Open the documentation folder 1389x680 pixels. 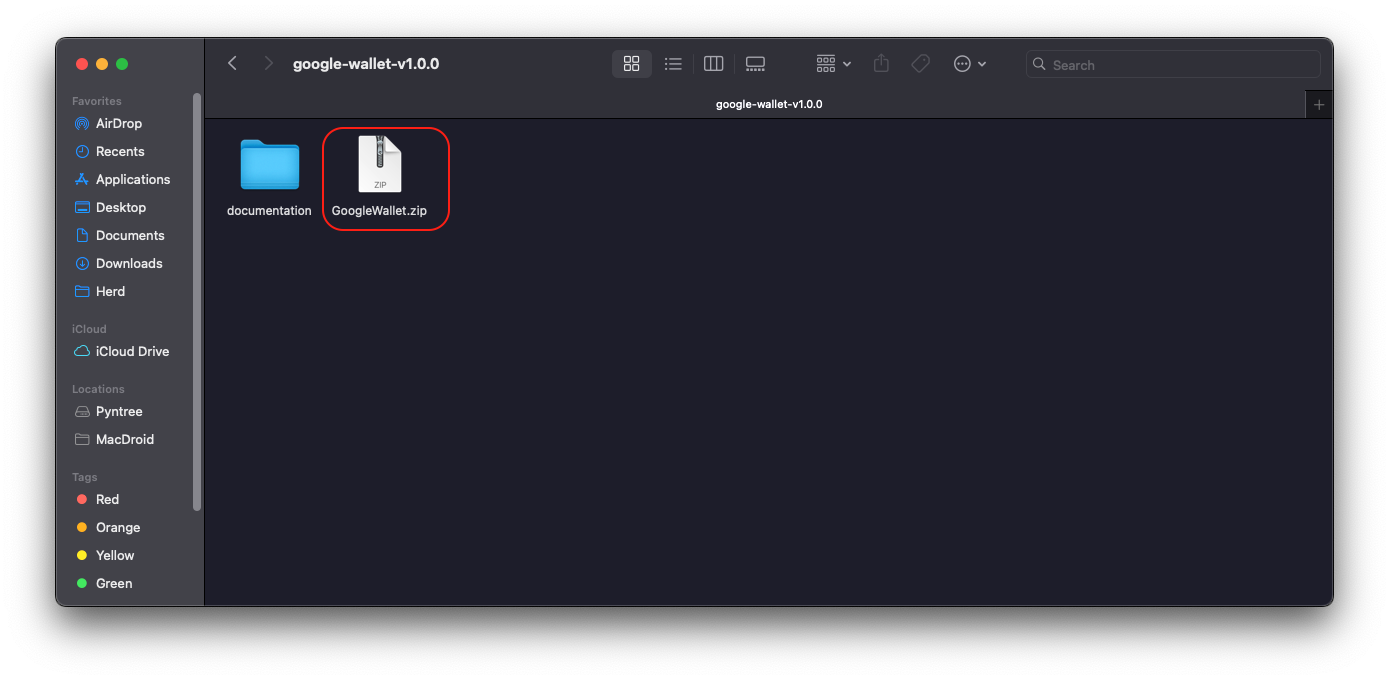pyautogui.click(x=269, y=166)
